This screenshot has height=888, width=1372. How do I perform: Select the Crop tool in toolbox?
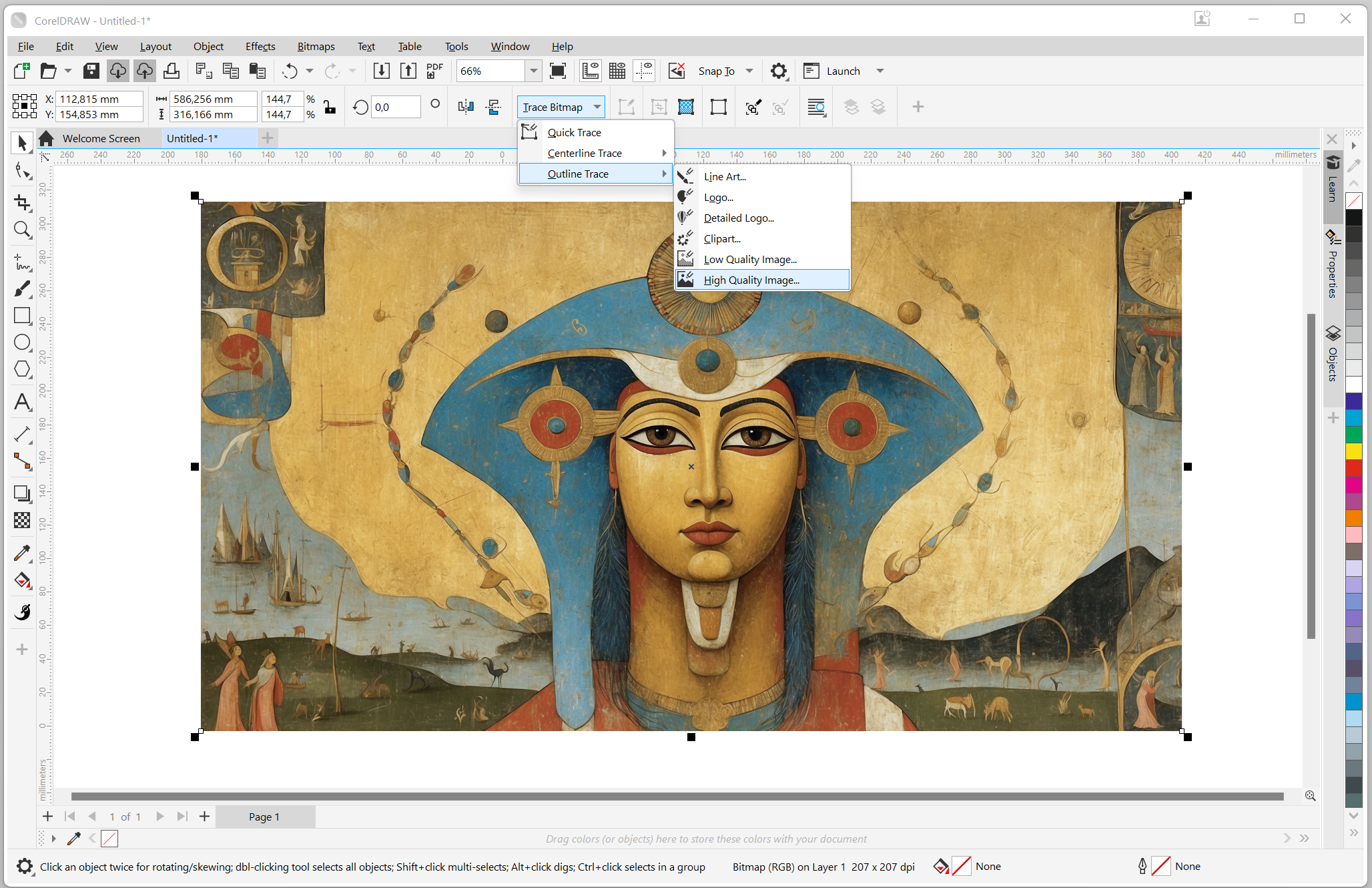(x=22, y=202)
